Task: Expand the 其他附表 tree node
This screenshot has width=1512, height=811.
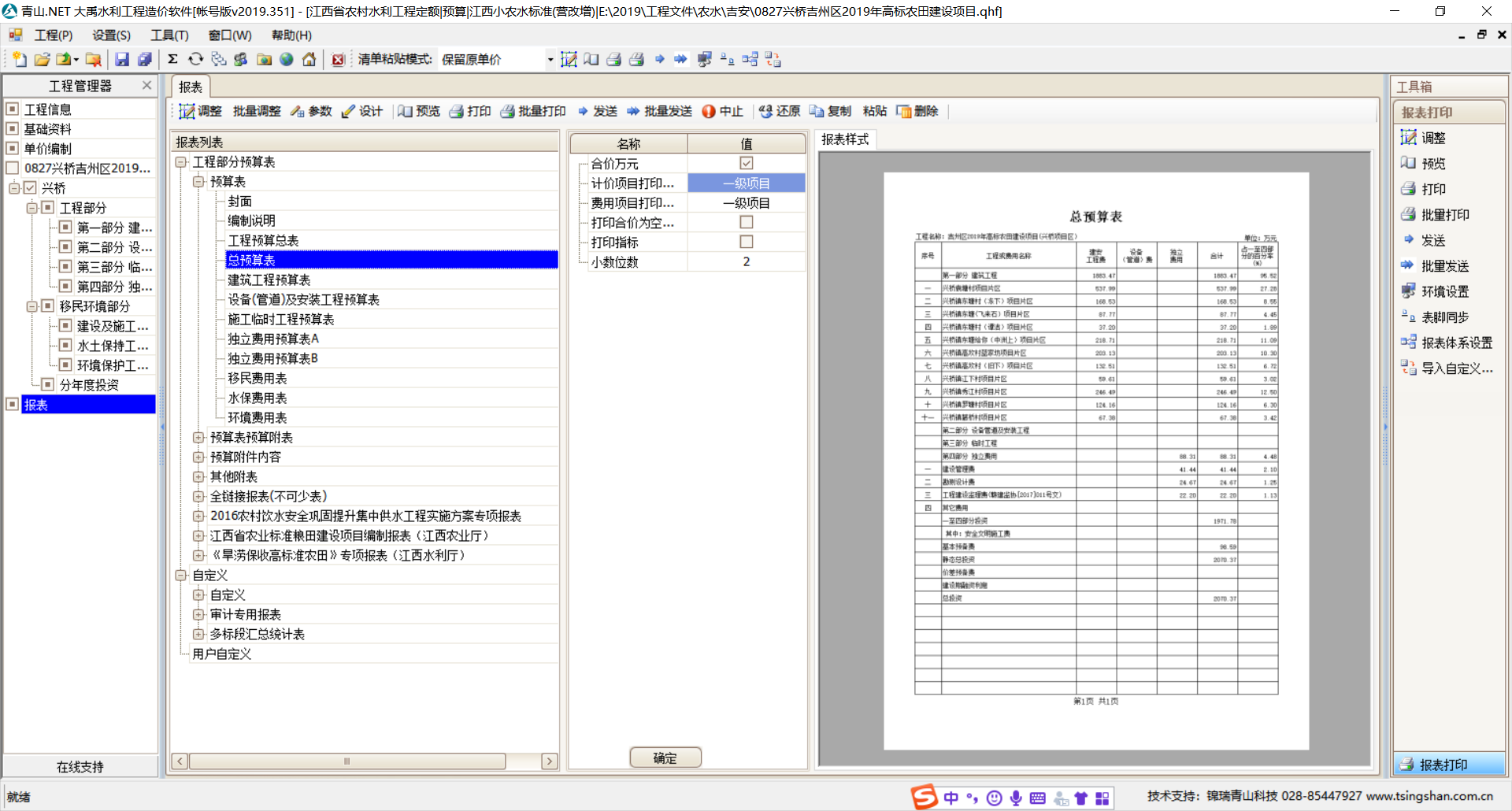Action: [x=198, y=476]
